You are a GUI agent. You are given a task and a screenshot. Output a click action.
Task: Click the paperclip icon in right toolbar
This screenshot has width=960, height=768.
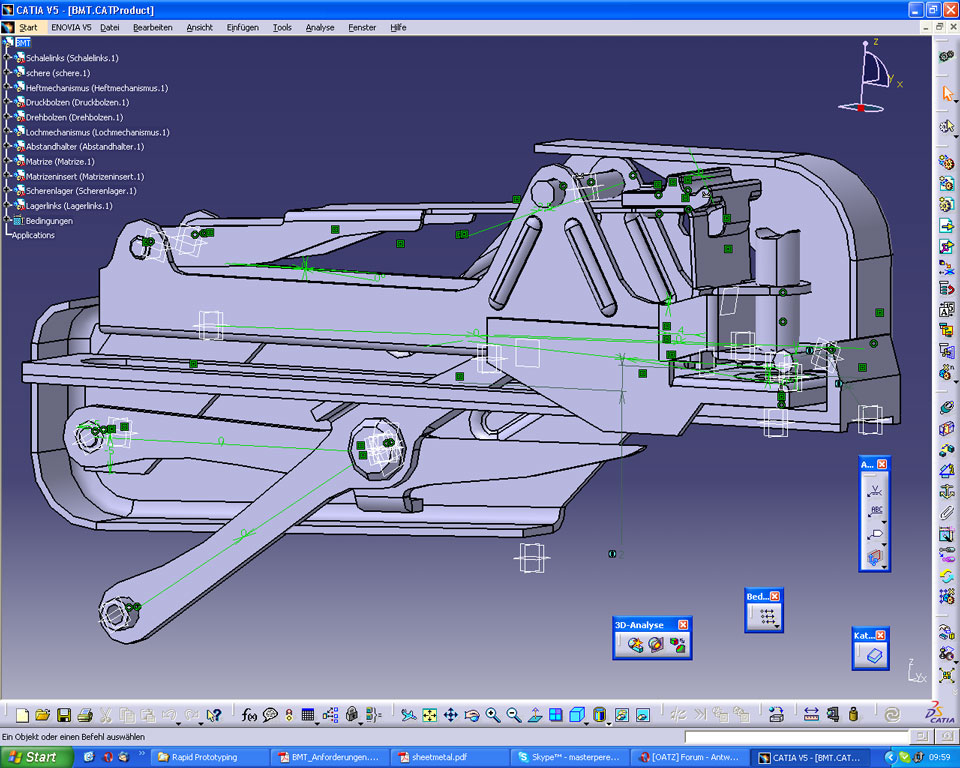pos(946,513)
